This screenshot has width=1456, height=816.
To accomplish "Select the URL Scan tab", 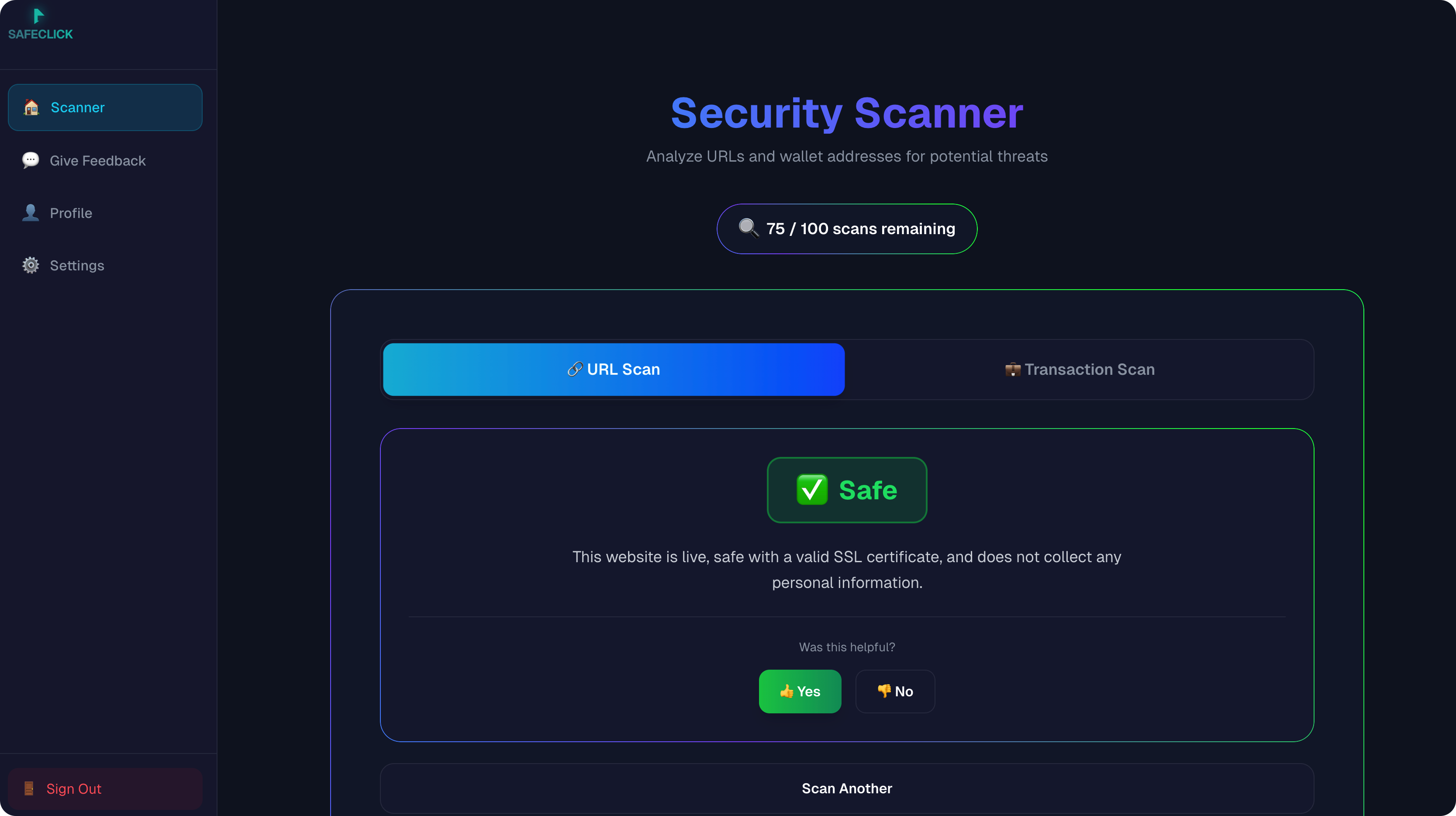I will [613, 369].
